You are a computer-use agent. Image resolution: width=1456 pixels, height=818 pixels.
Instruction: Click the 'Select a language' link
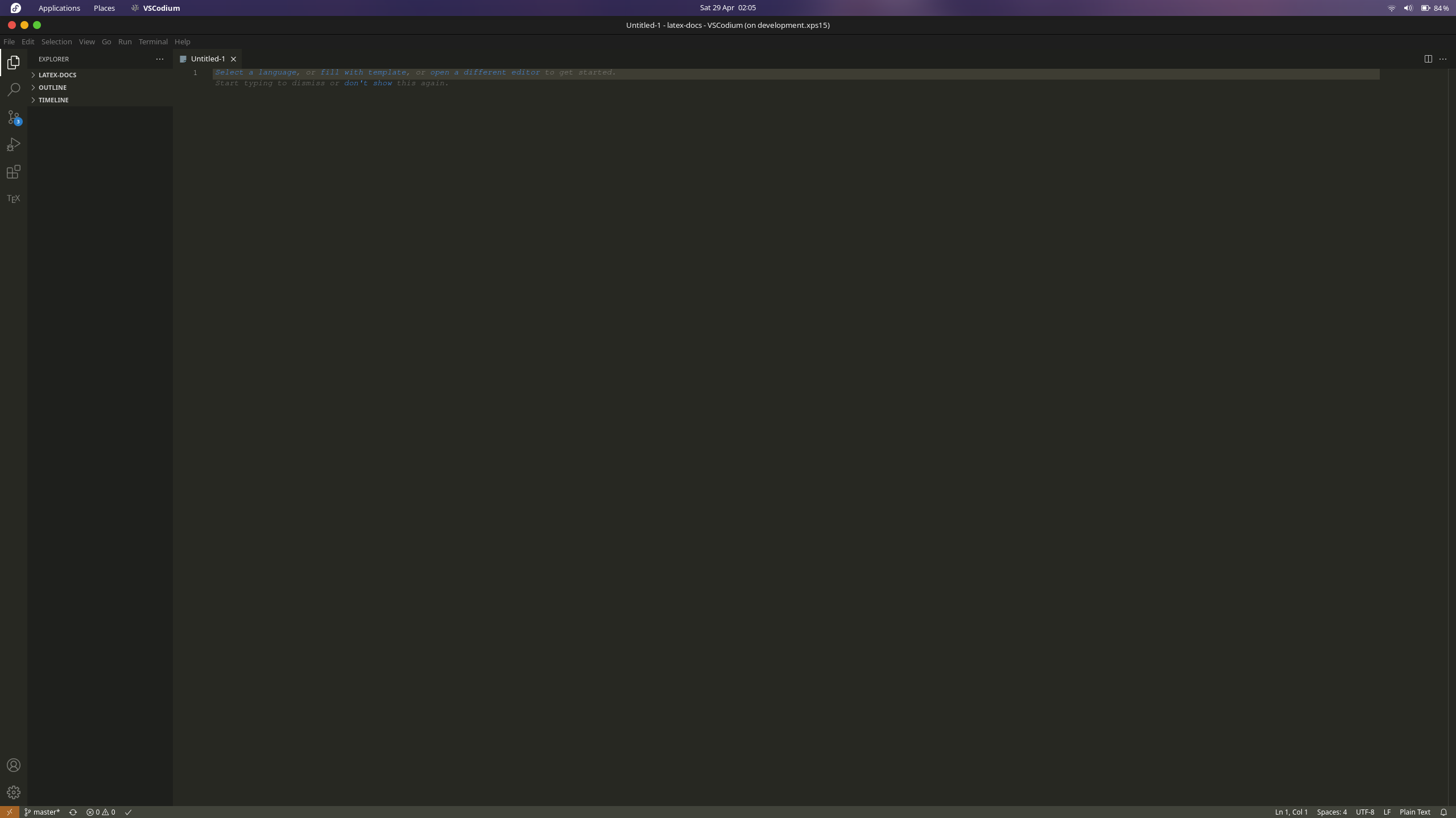[255, 72]
